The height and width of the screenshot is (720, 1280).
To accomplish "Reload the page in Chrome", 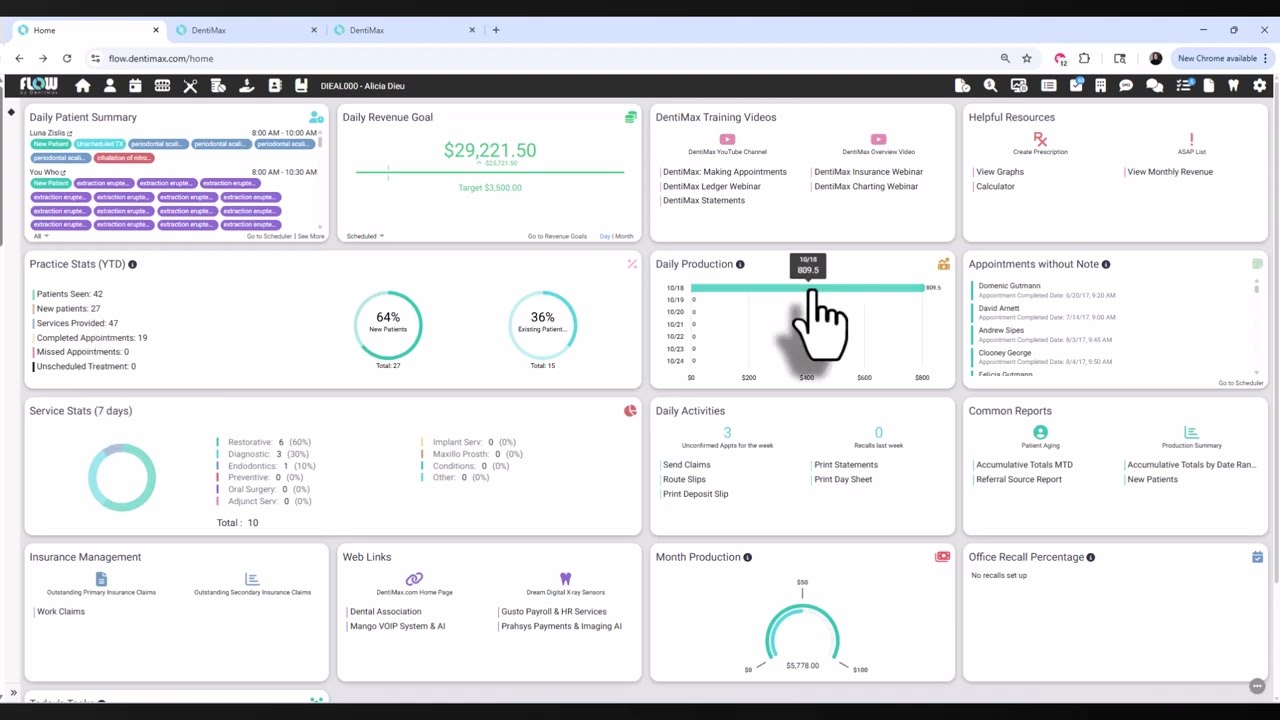I will [67, 58].
